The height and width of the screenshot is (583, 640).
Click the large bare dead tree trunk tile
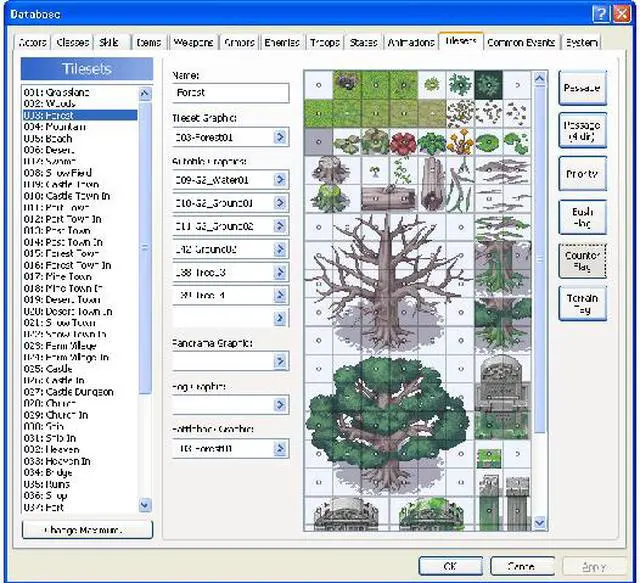(388, 270)
